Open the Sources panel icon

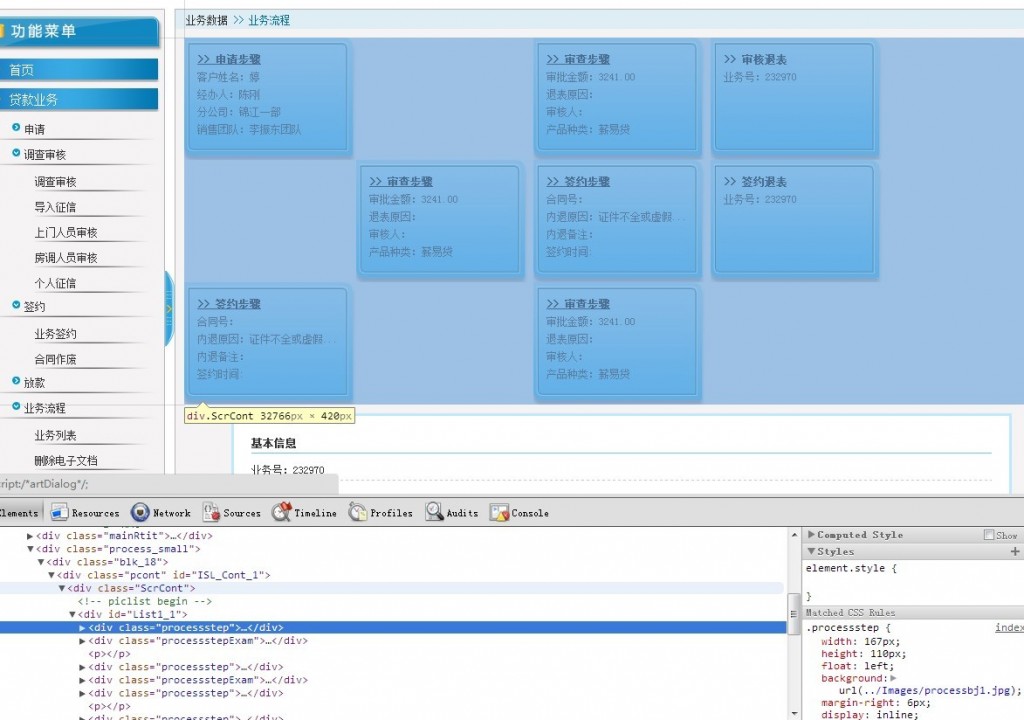(211, 512)
